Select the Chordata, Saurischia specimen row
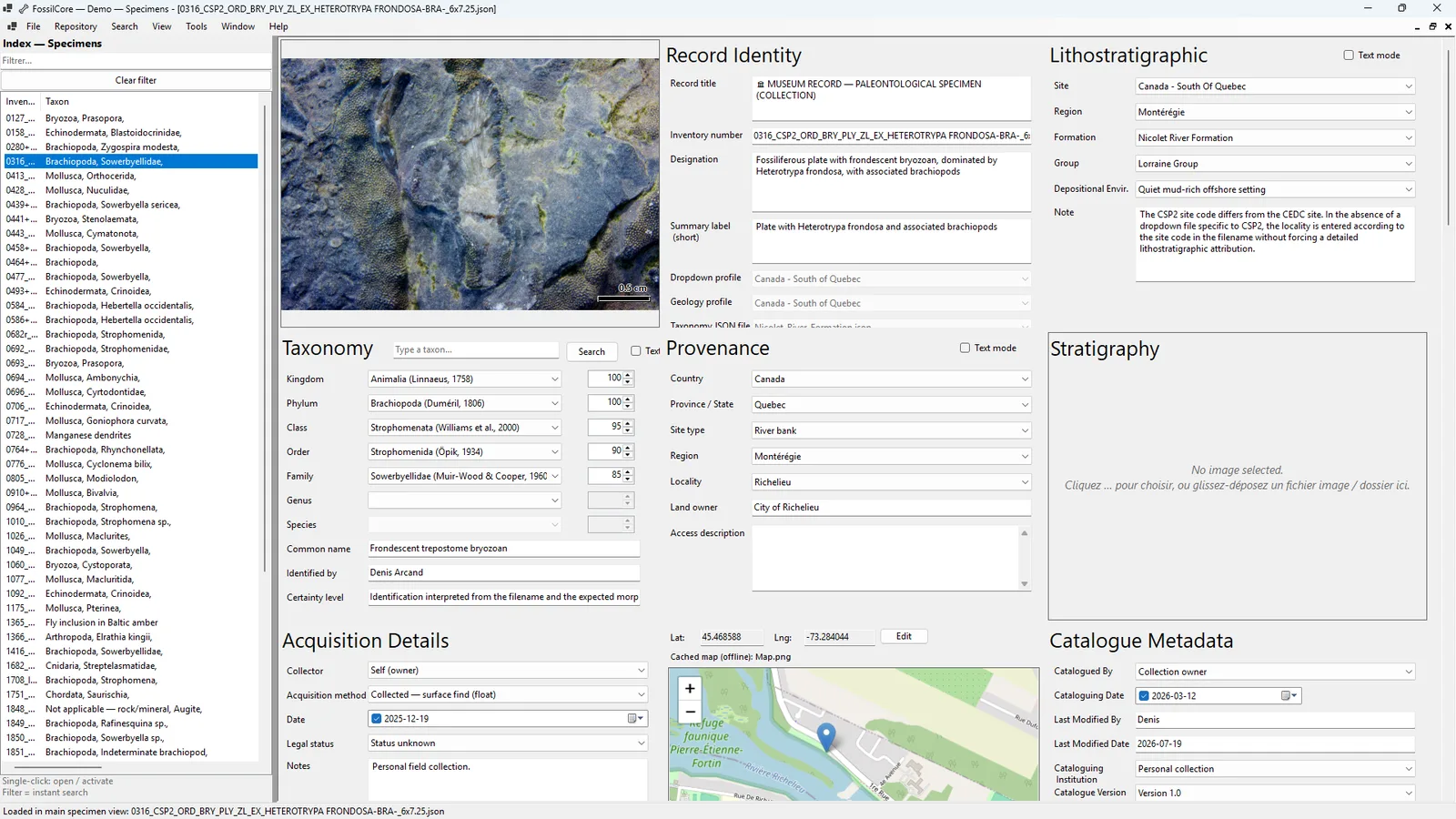The image size is (1456, 819). (131, 694)
